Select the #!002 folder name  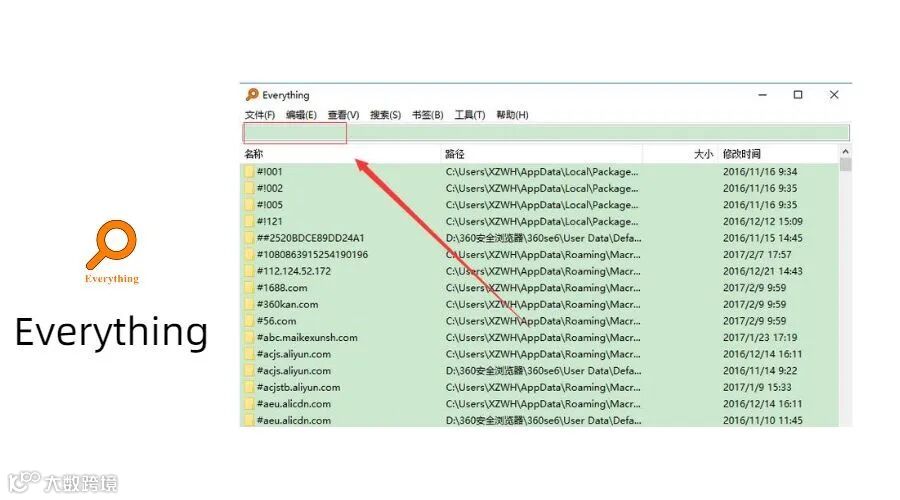click(x=269, y=188)
